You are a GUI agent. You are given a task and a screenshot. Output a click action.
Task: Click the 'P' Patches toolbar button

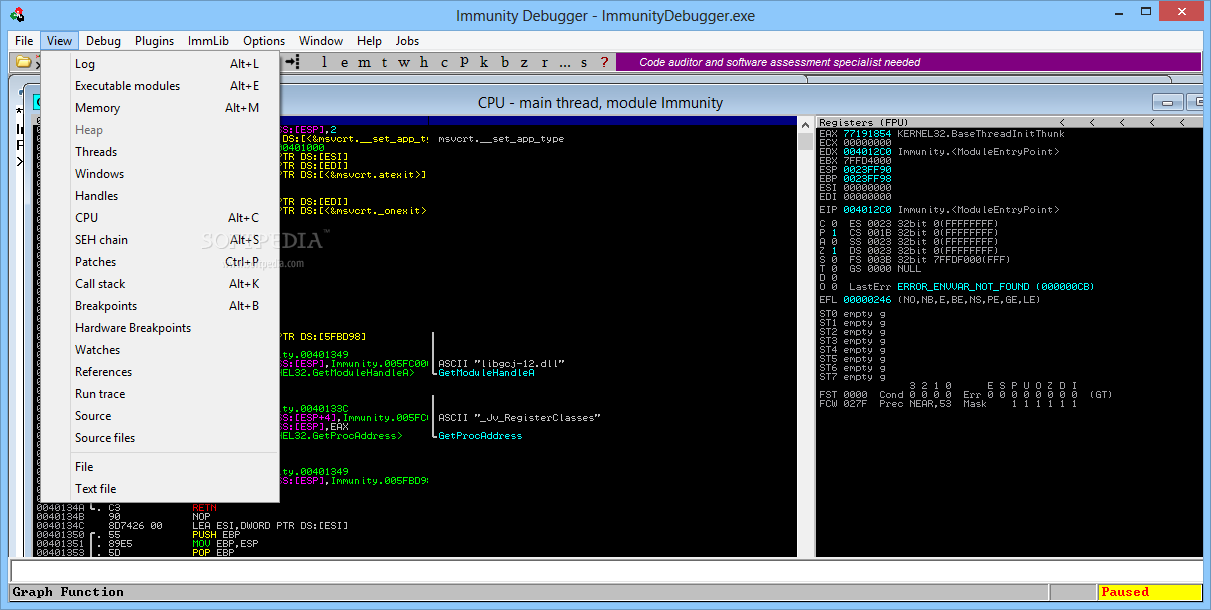464,62
